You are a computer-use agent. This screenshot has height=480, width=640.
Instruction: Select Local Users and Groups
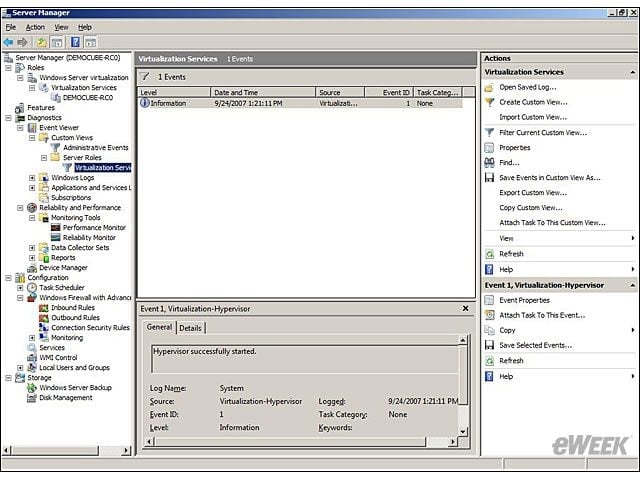74,368
